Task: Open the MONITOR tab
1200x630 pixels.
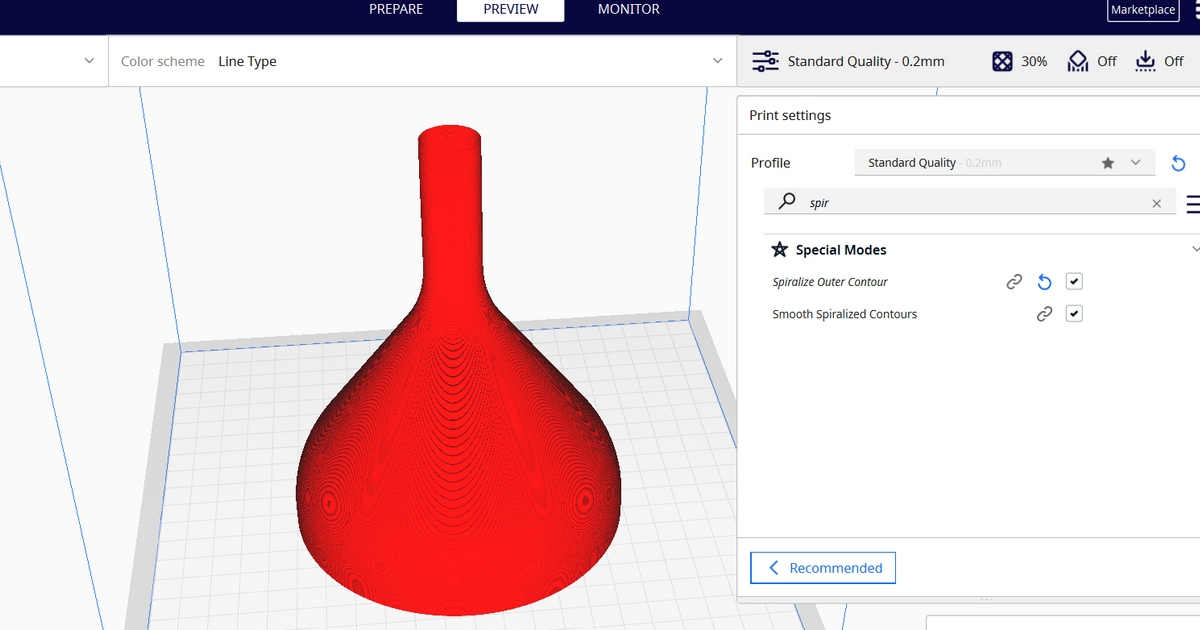Action: click(x=628, y=9)
